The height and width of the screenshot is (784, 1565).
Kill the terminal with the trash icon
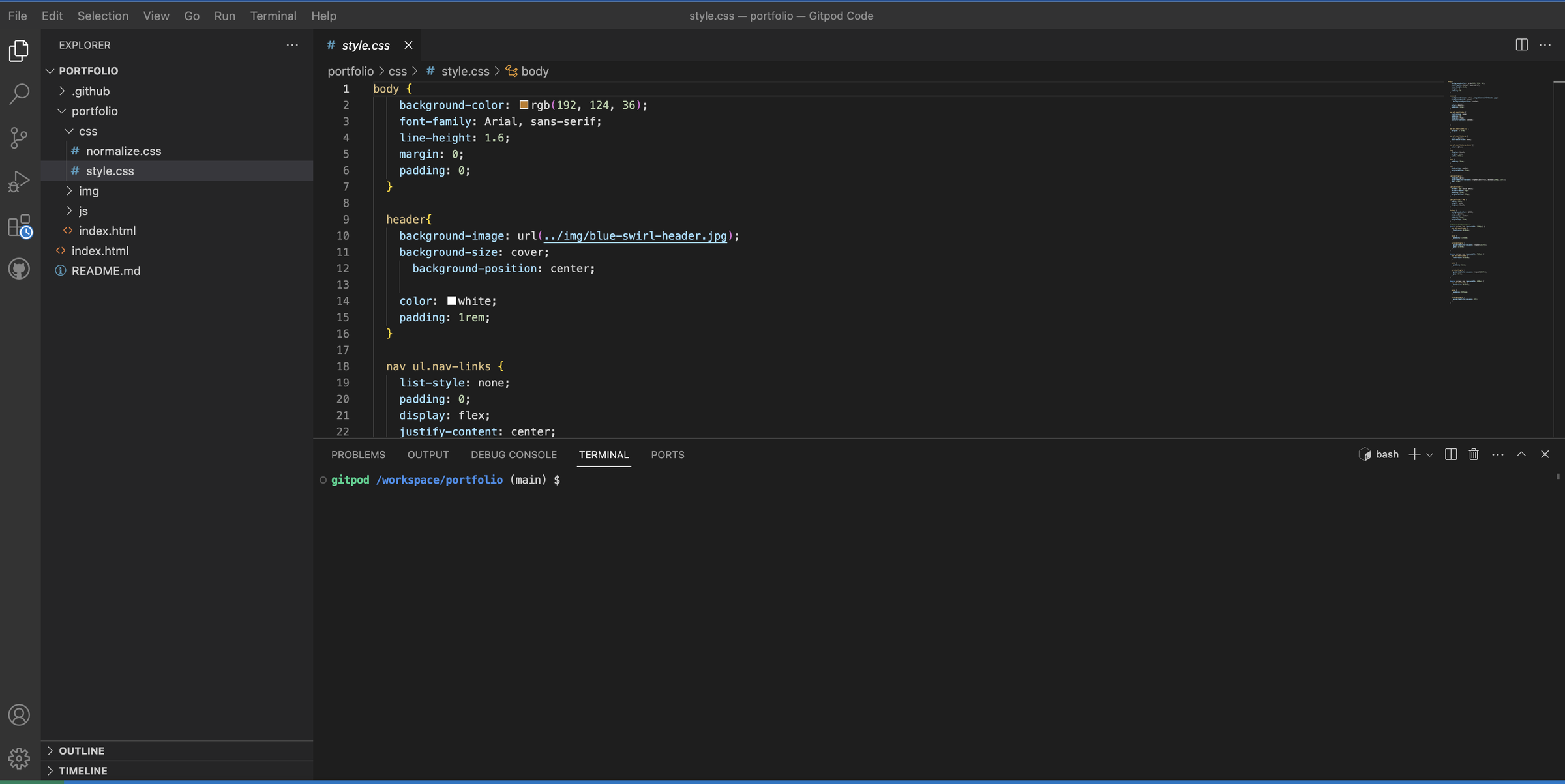pyautogui.click(x=1474, y=454)
